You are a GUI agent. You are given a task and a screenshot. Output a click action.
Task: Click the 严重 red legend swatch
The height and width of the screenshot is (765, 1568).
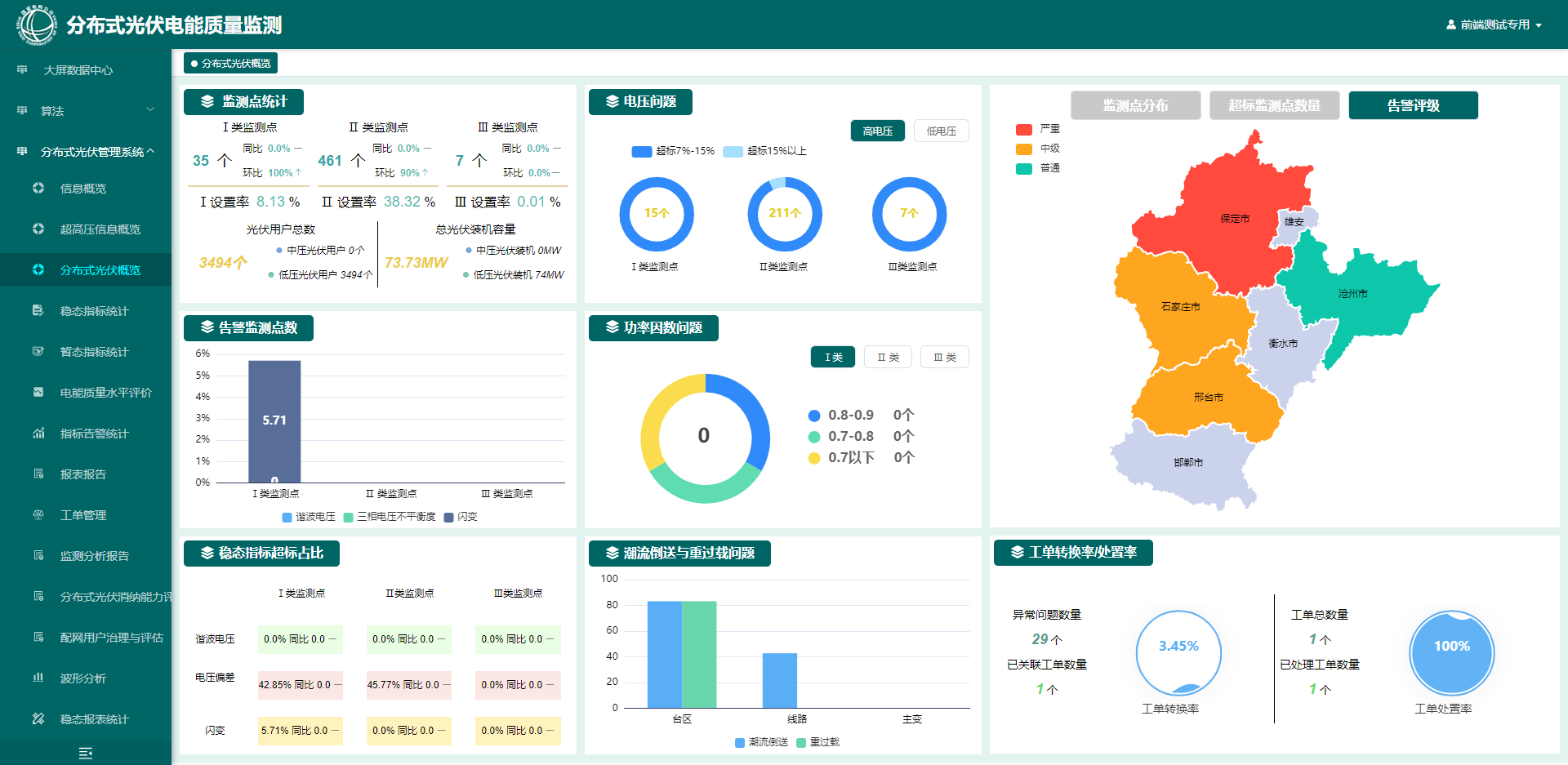1024,130
